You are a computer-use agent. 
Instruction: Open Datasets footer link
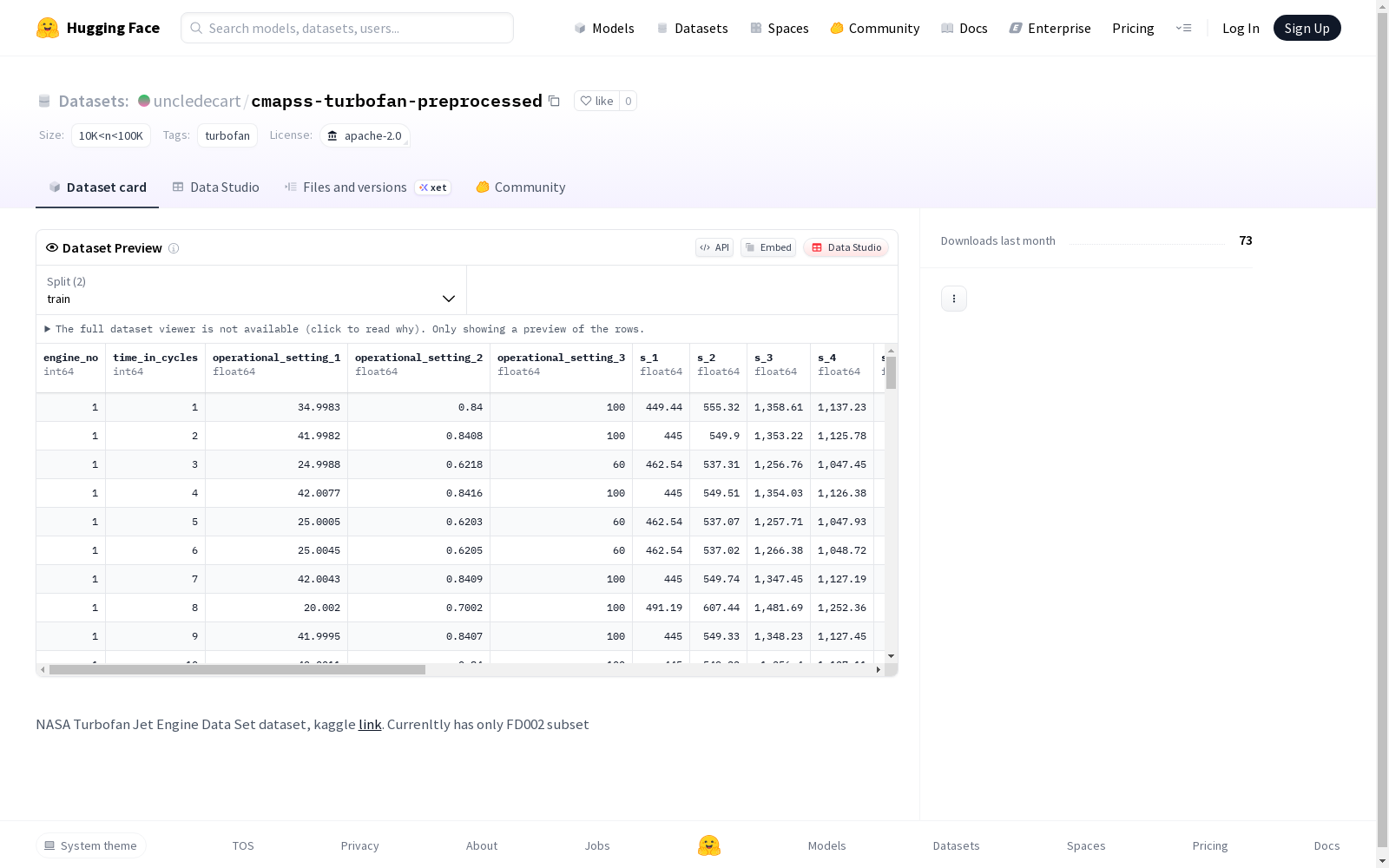pos(957,845)
